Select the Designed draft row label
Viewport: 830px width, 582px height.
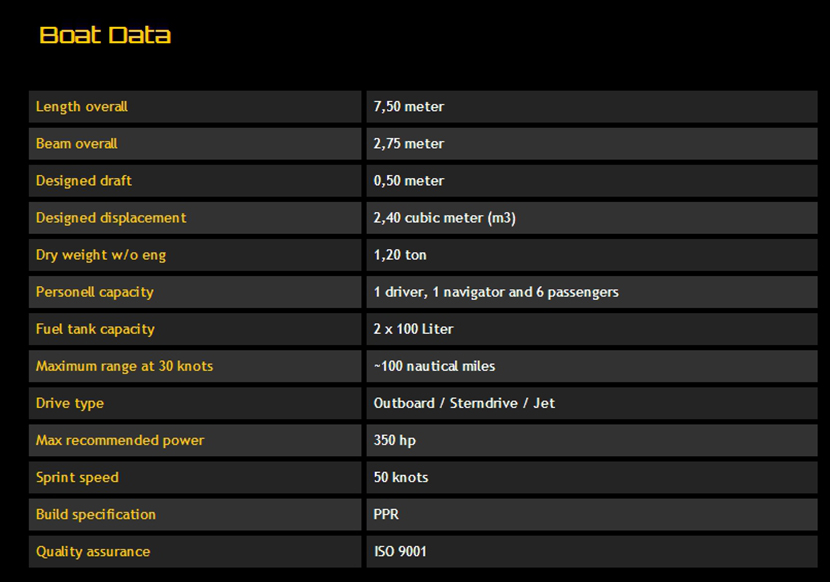pyautogui.click(x=84, y=181)
